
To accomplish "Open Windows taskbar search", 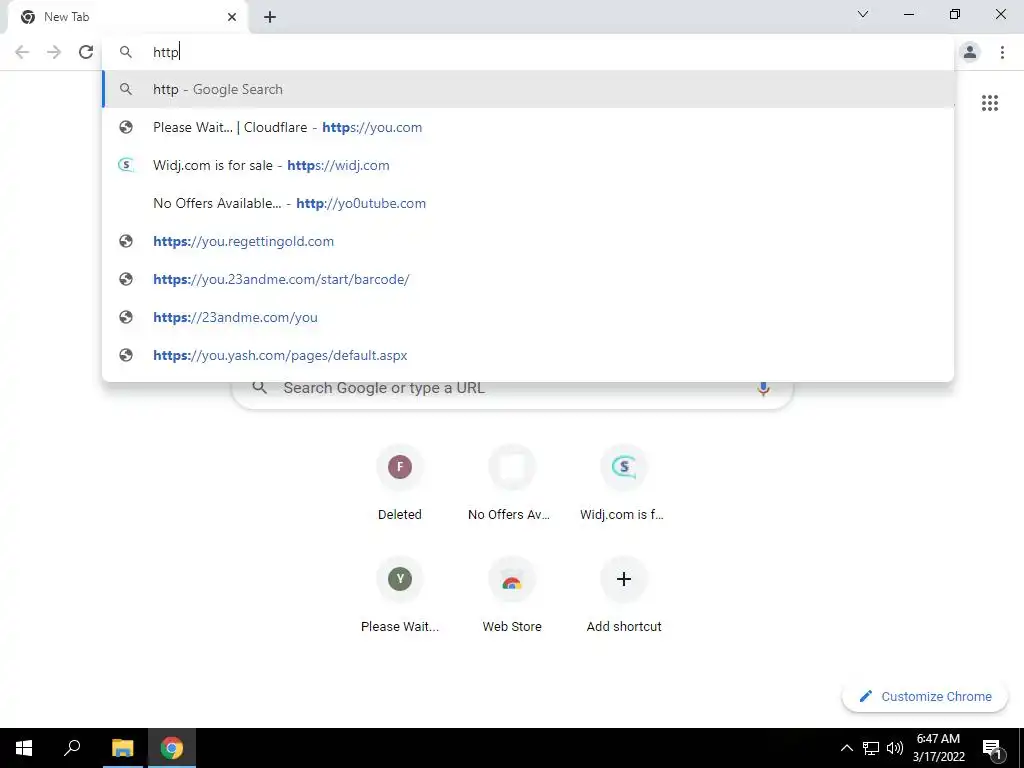I will 72,748.
